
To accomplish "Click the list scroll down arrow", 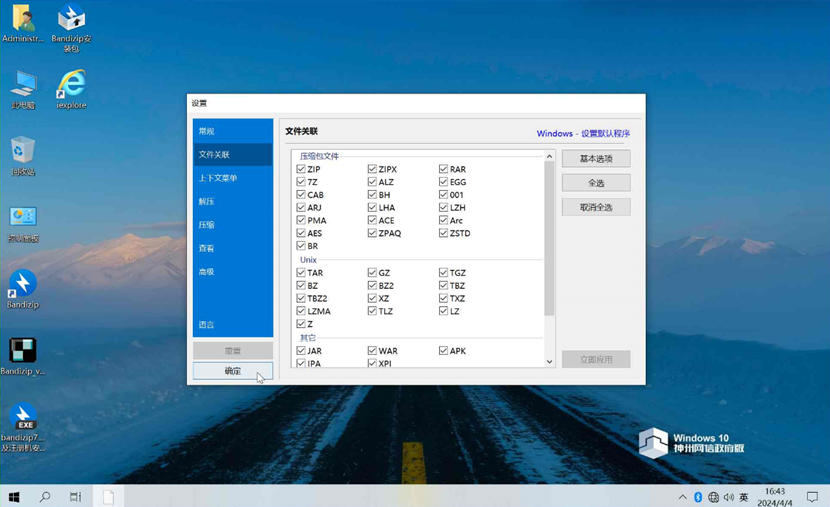I will 549,361.
